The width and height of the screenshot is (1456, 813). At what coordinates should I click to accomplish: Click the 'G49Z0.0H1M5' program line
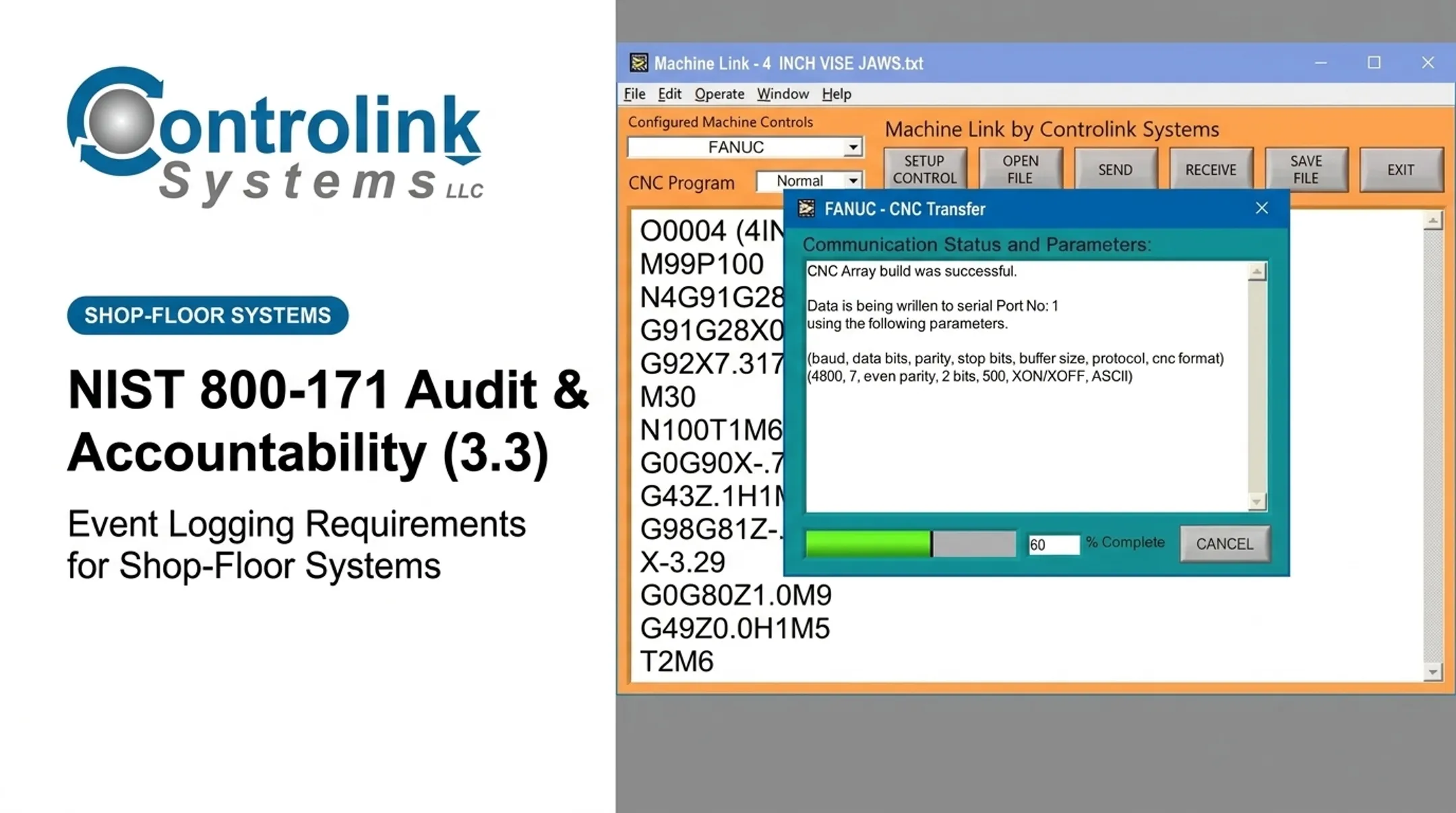tap(735, 628)
